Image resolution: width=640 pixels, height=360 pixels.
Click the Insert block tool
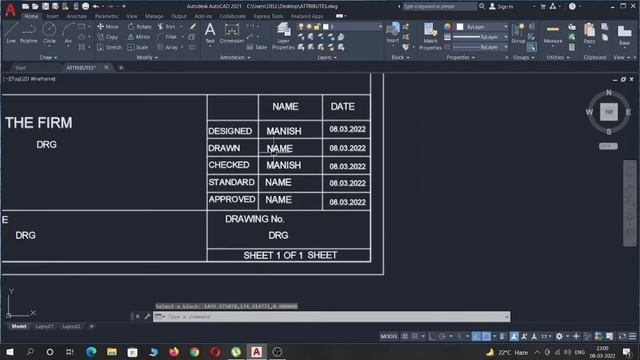click(x=393, y=33)
